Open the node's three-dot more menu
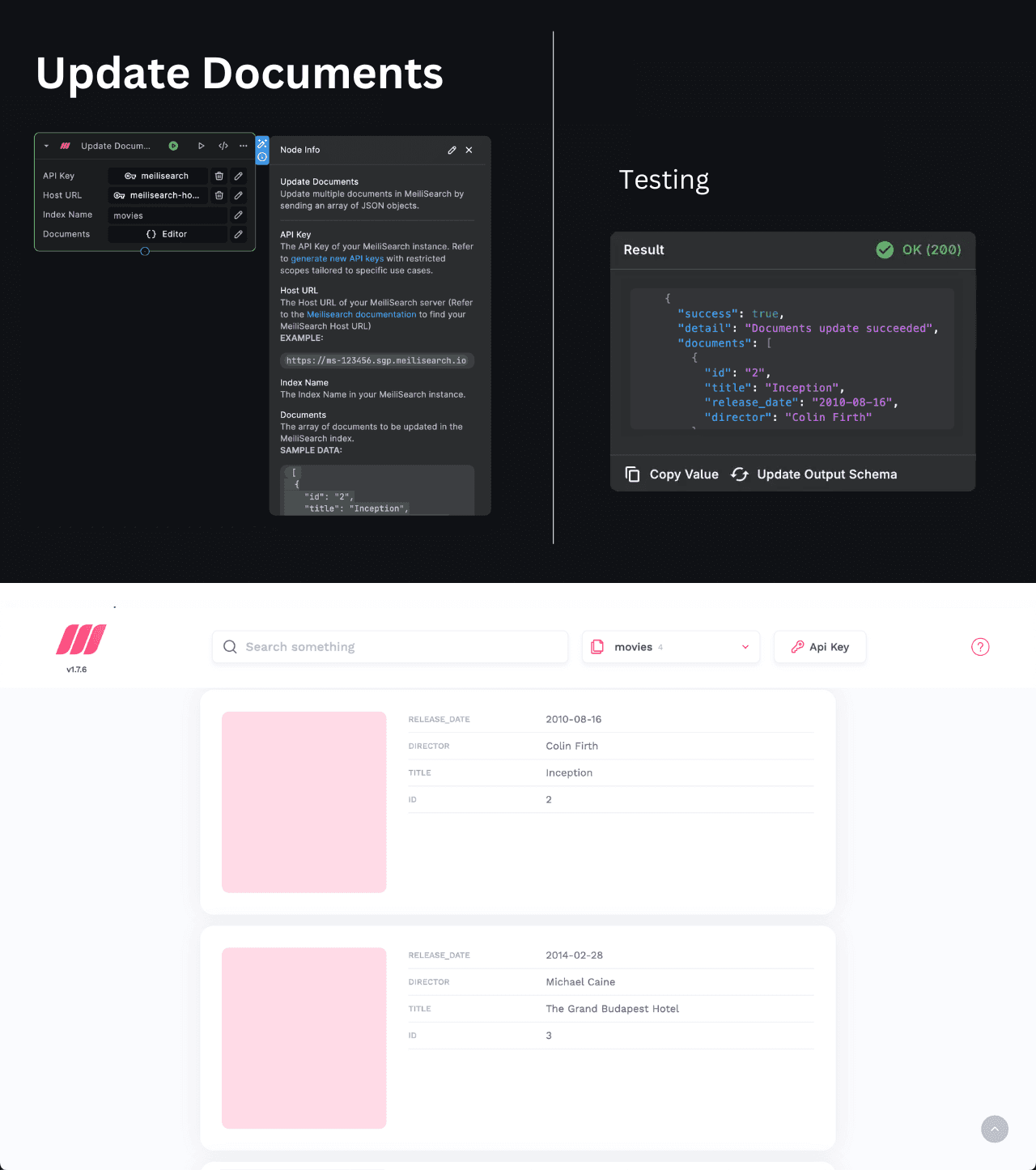The width and height of the screenshot is (1036, 1170). pos(243,147)
